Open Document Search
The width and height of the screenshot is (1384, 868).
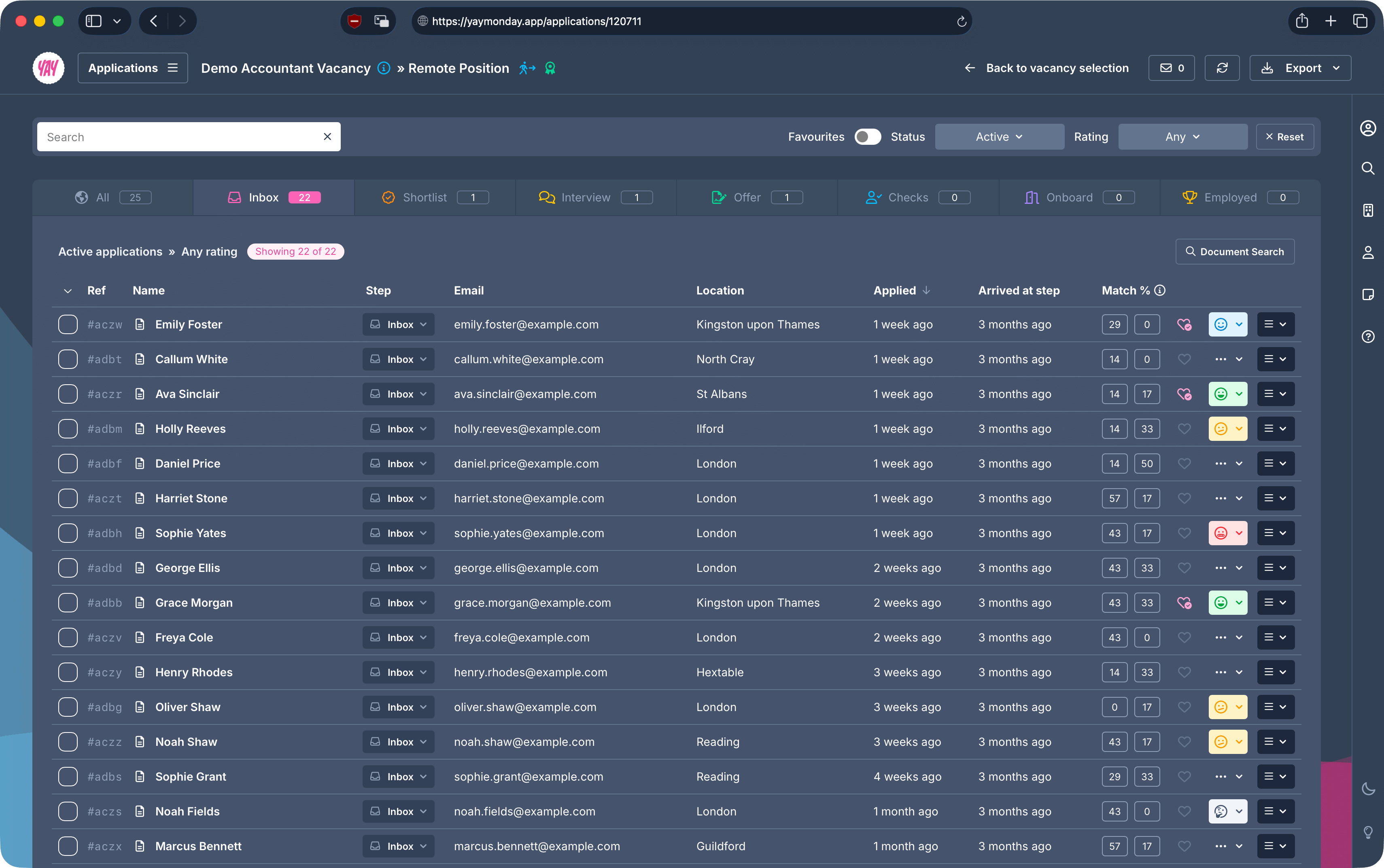1233,252
